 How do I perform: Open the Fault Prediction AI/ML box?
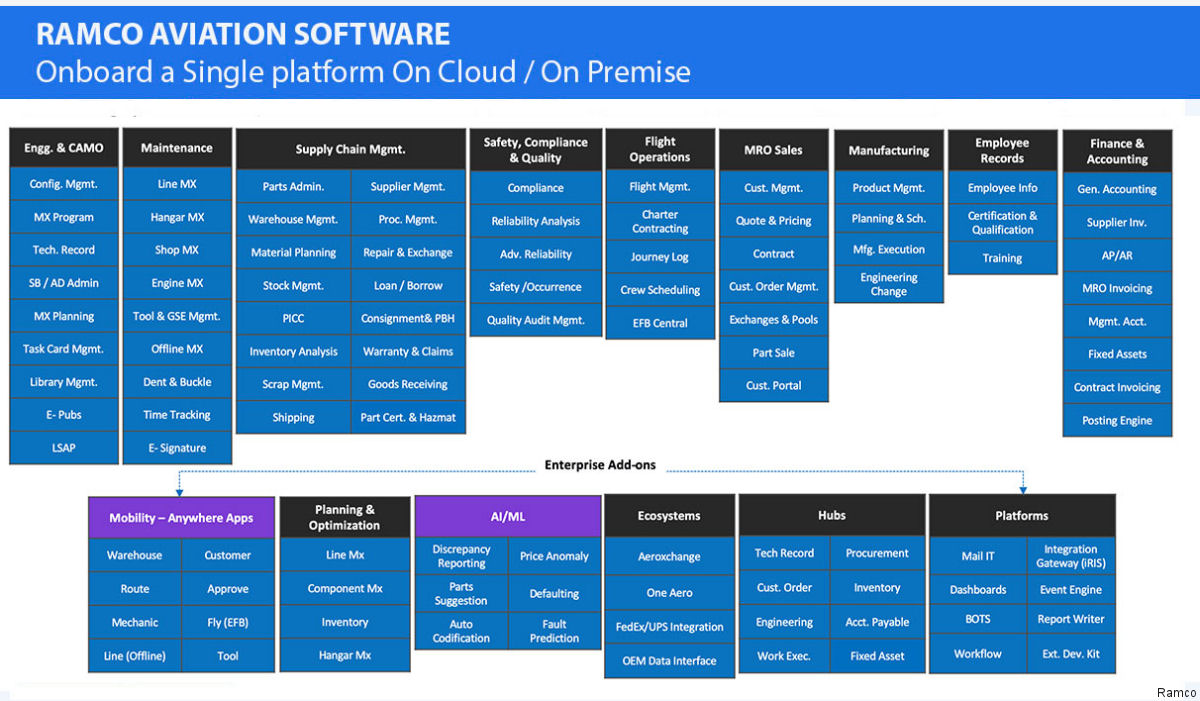click(554, 630)
